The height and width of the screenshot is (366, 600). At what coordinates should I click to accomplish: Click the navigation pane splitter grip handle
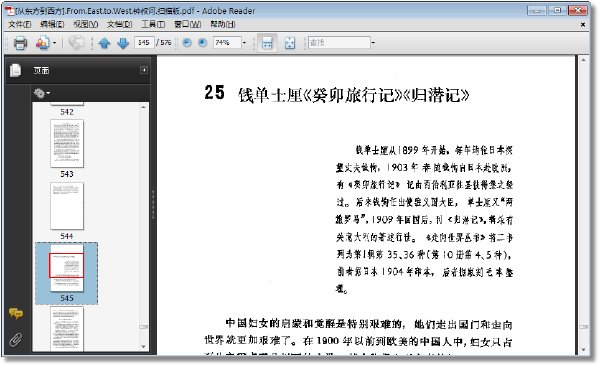tap(153, 204)
